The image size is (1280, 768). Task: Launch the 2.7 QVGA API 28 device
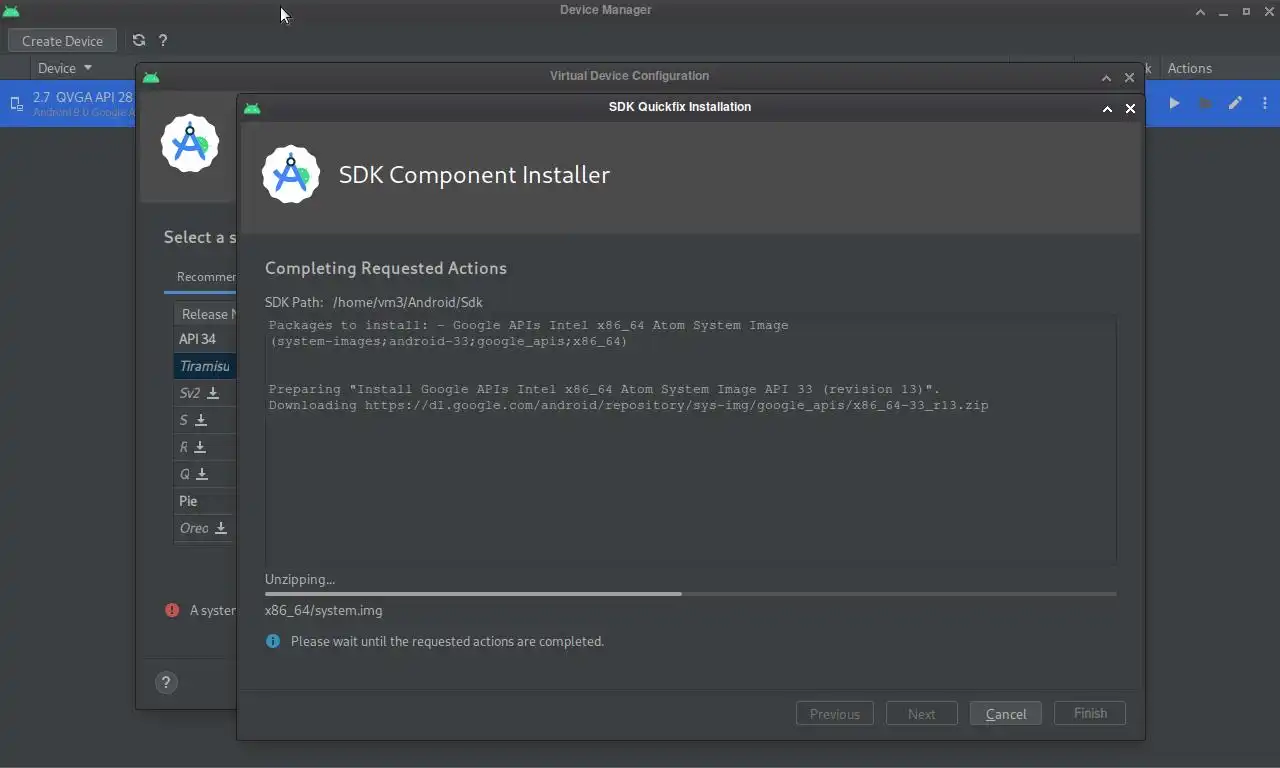click(x=1174, y=103)
